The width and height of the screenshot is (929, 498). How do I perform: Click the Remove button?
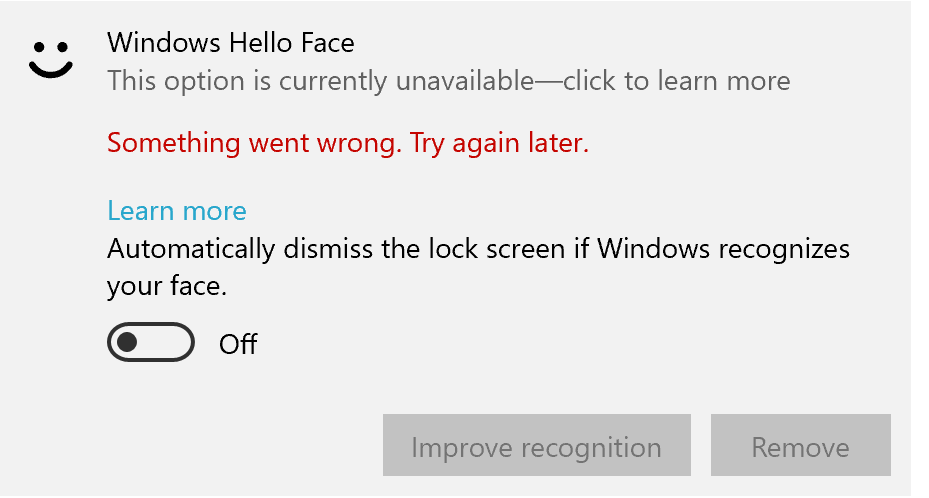(x=800, y=446)
